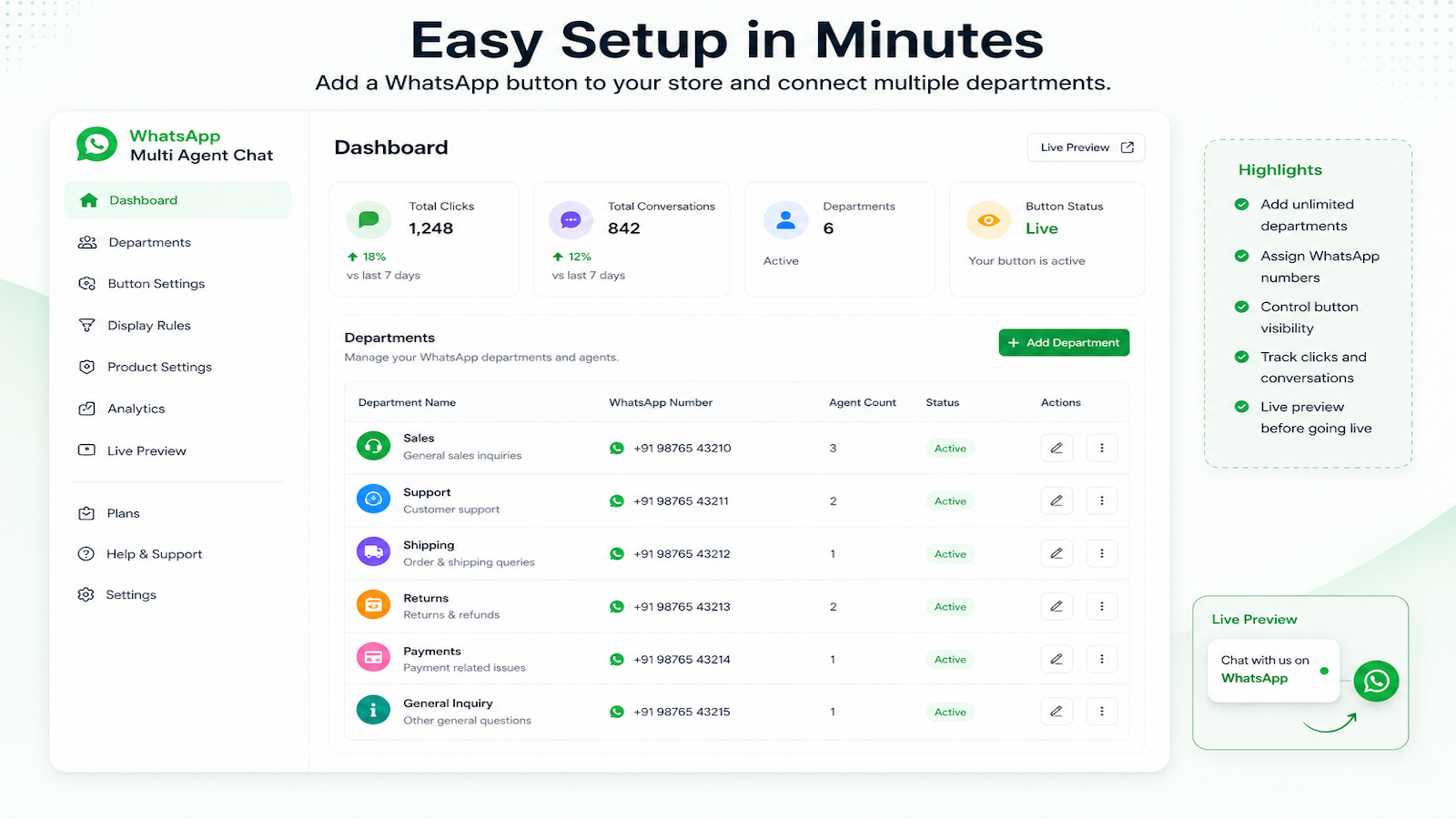The image size is (1456, 819).
Task: Click the WhatsApp icon beside +91 98765 43214
Action: click(x=617, y=659)
